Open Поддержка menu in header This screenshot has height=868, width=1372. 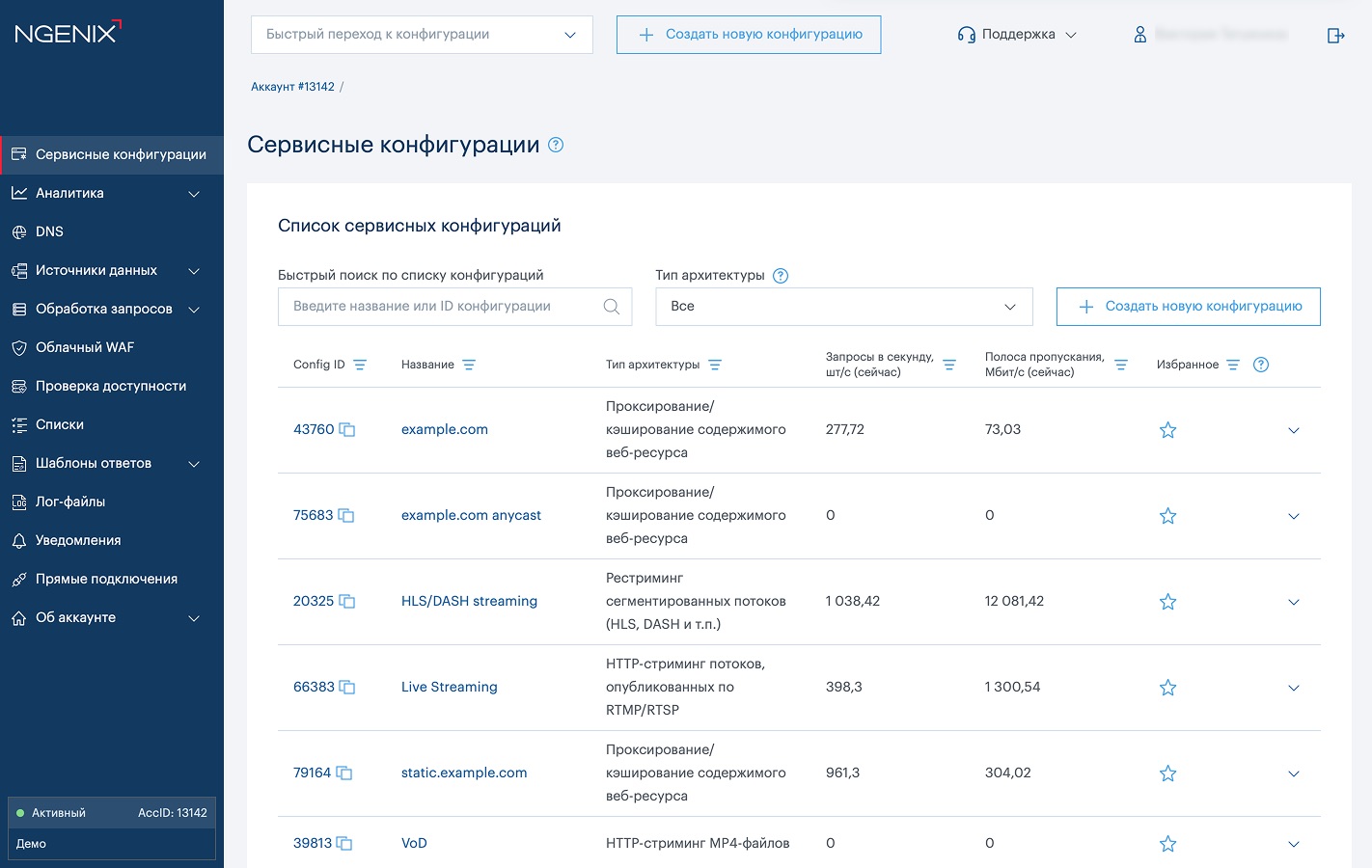coord(1017,35)
